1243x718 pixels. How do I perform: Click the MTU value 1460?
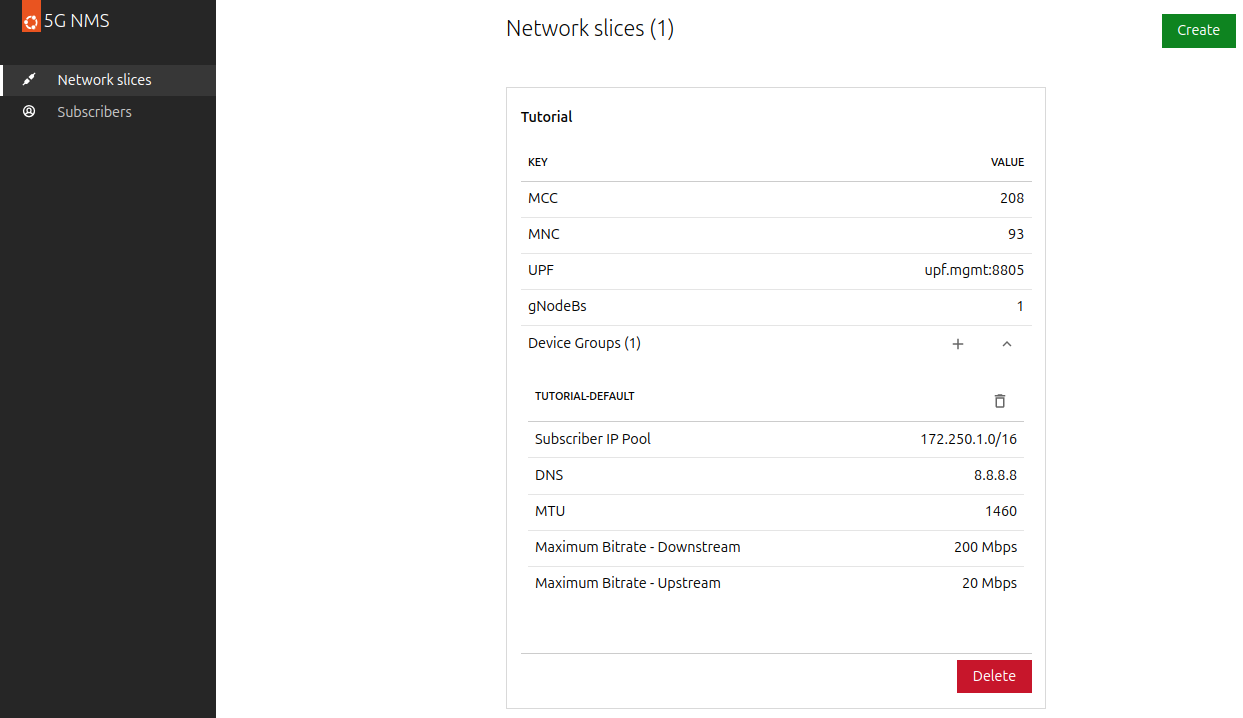pos(1001,511)
